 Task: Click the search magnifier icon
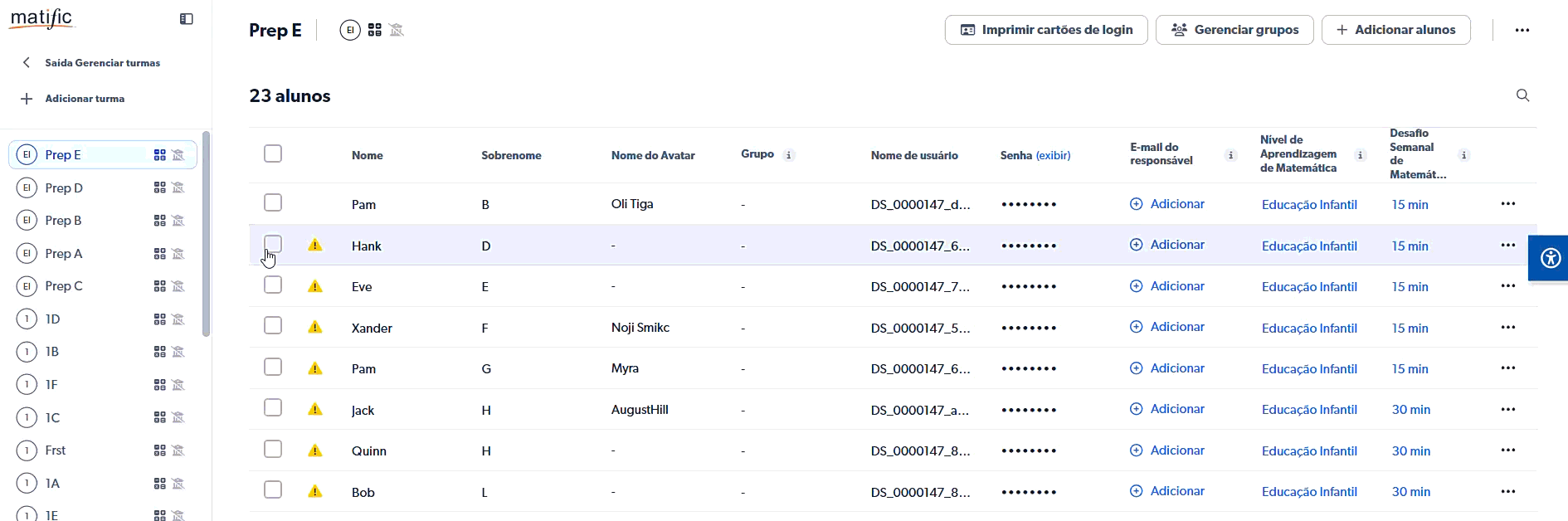1522,95
